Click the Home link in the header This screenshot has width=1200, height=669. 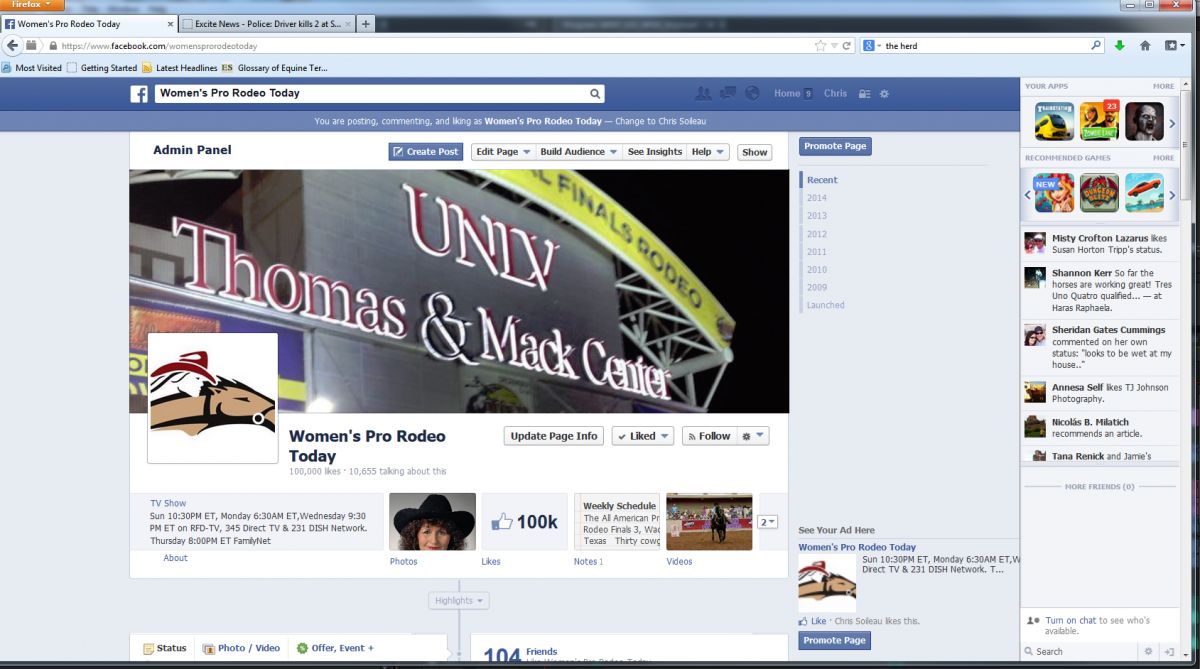tap(787, 94)
